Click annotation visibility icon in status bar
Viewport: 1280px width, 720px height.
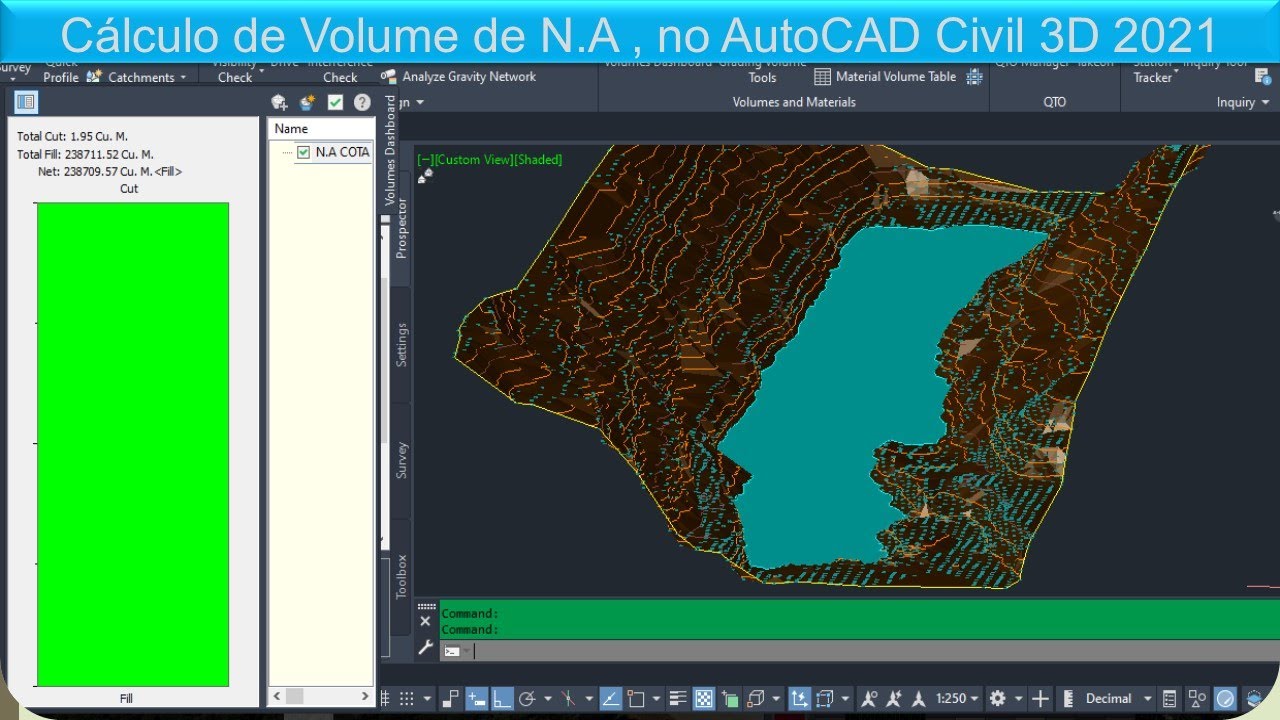pos(869,698)
